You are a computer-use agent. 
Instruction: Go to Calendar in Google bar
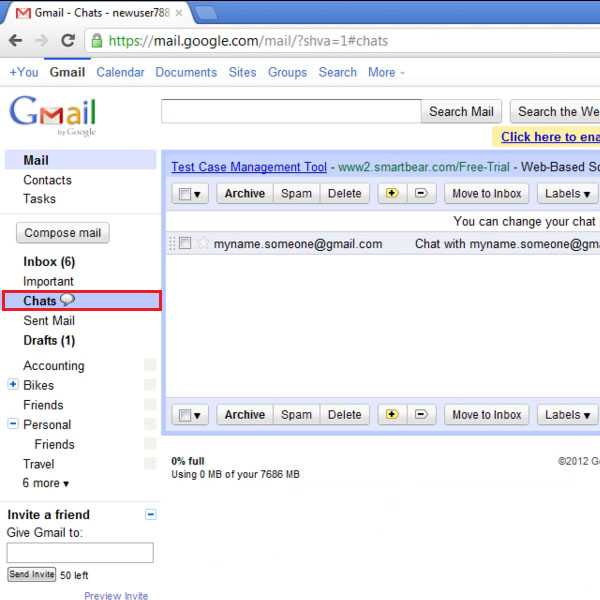[x=120, y=72]
